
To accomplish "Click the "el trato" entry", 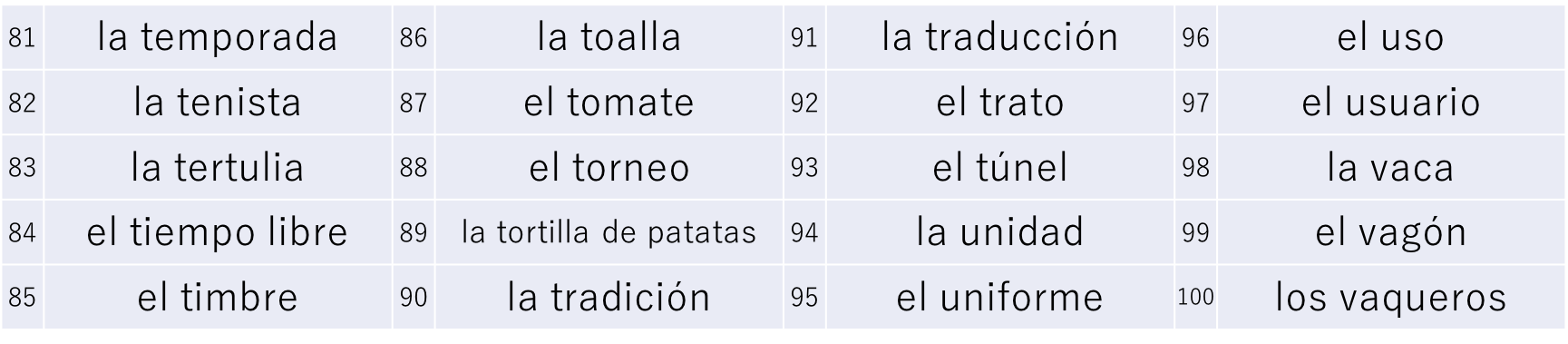I will (1000, 103).
